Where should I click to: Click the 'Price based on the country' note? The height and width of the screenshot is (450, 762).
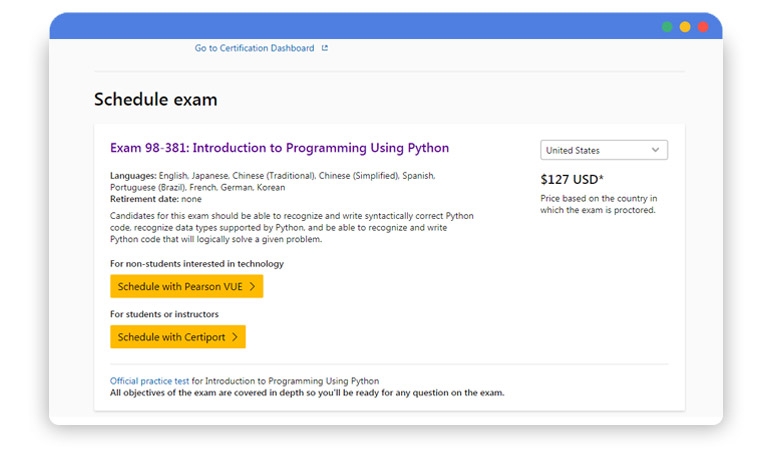click(x=599, y=204)
